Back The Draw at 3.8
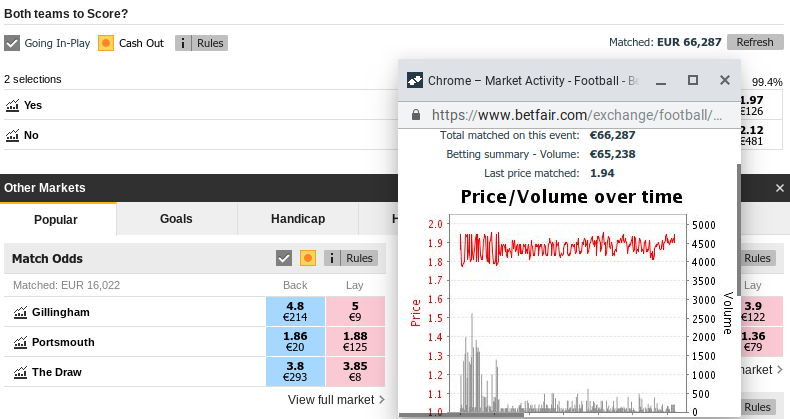 295,372
